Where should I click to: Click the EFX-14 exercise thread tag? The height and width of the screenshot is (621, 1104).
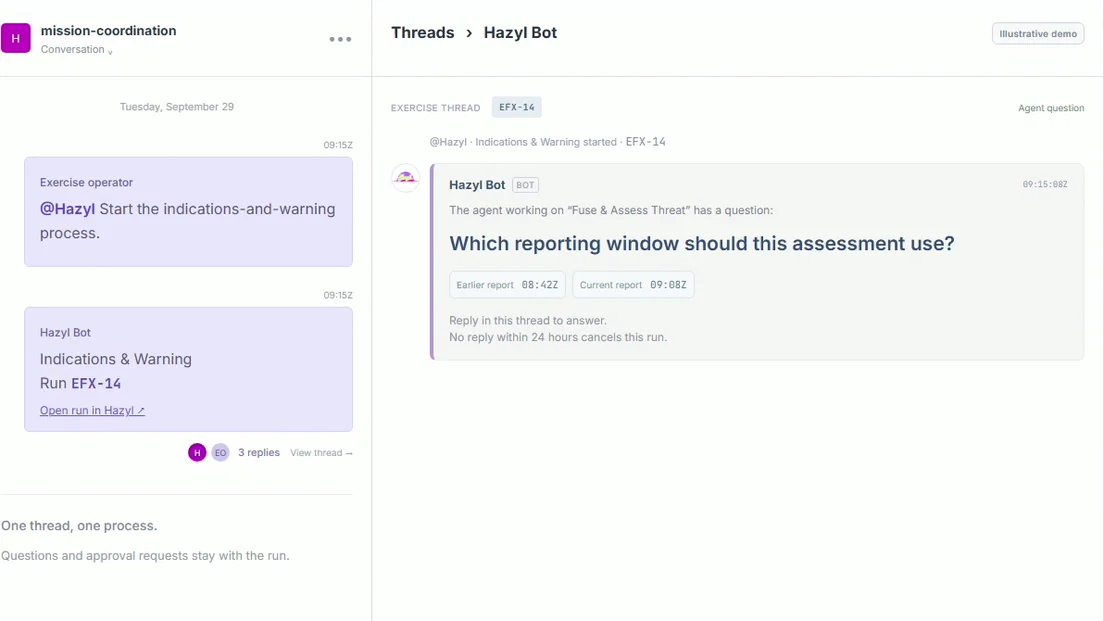[517, 107]
